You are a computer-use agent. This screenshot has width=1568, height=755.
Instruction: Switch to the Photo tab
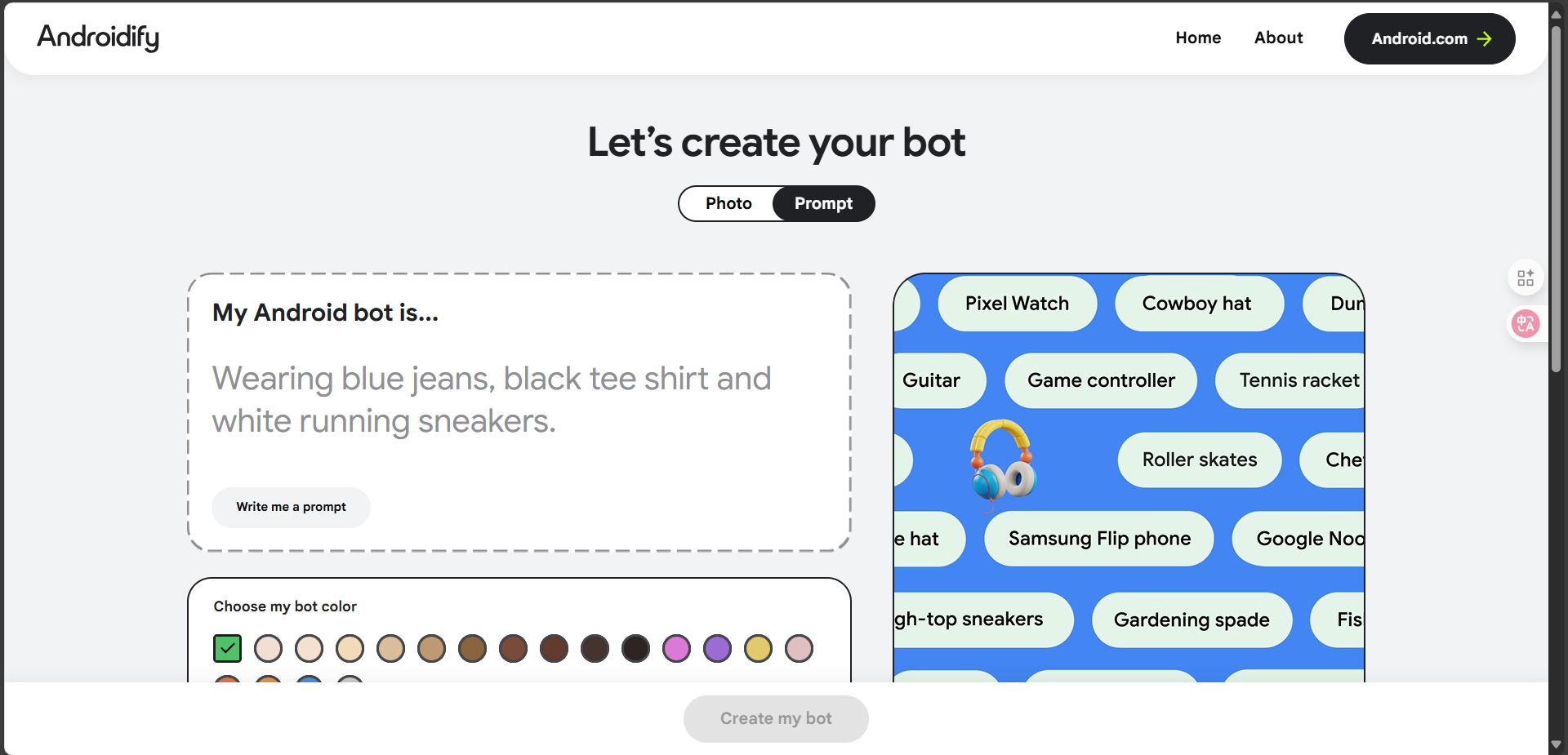pyautogui.click(x=728, y=203)
